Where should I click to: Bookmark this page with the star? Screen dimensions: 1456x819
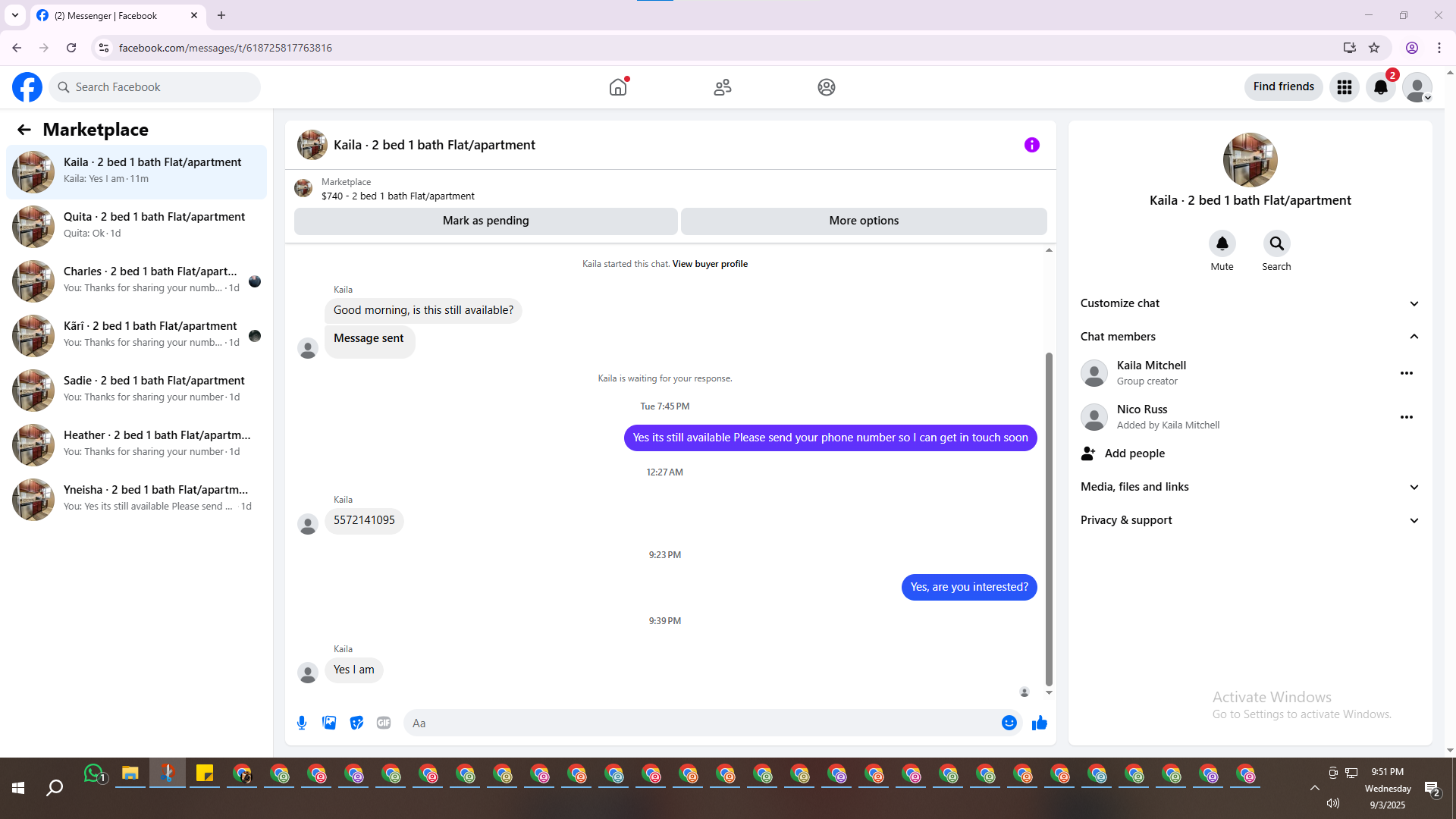tap(1374, 48)
